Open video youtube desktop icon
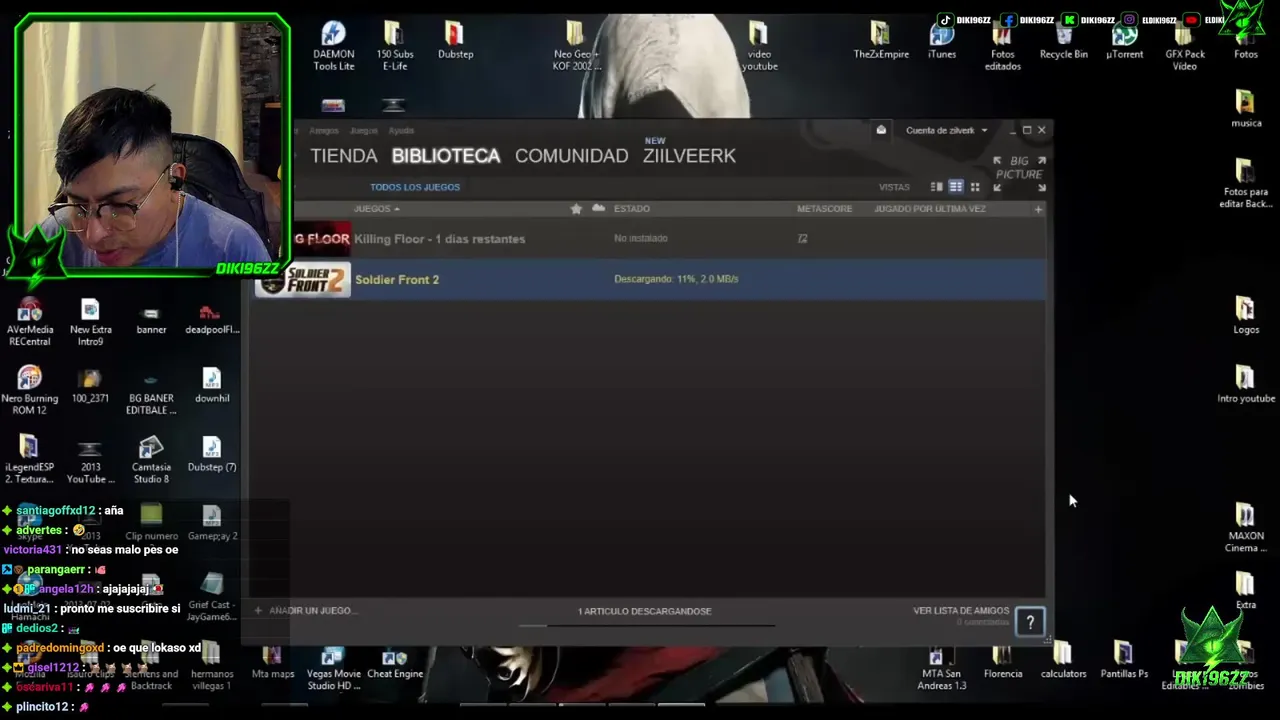 click(x=759, y=46)
